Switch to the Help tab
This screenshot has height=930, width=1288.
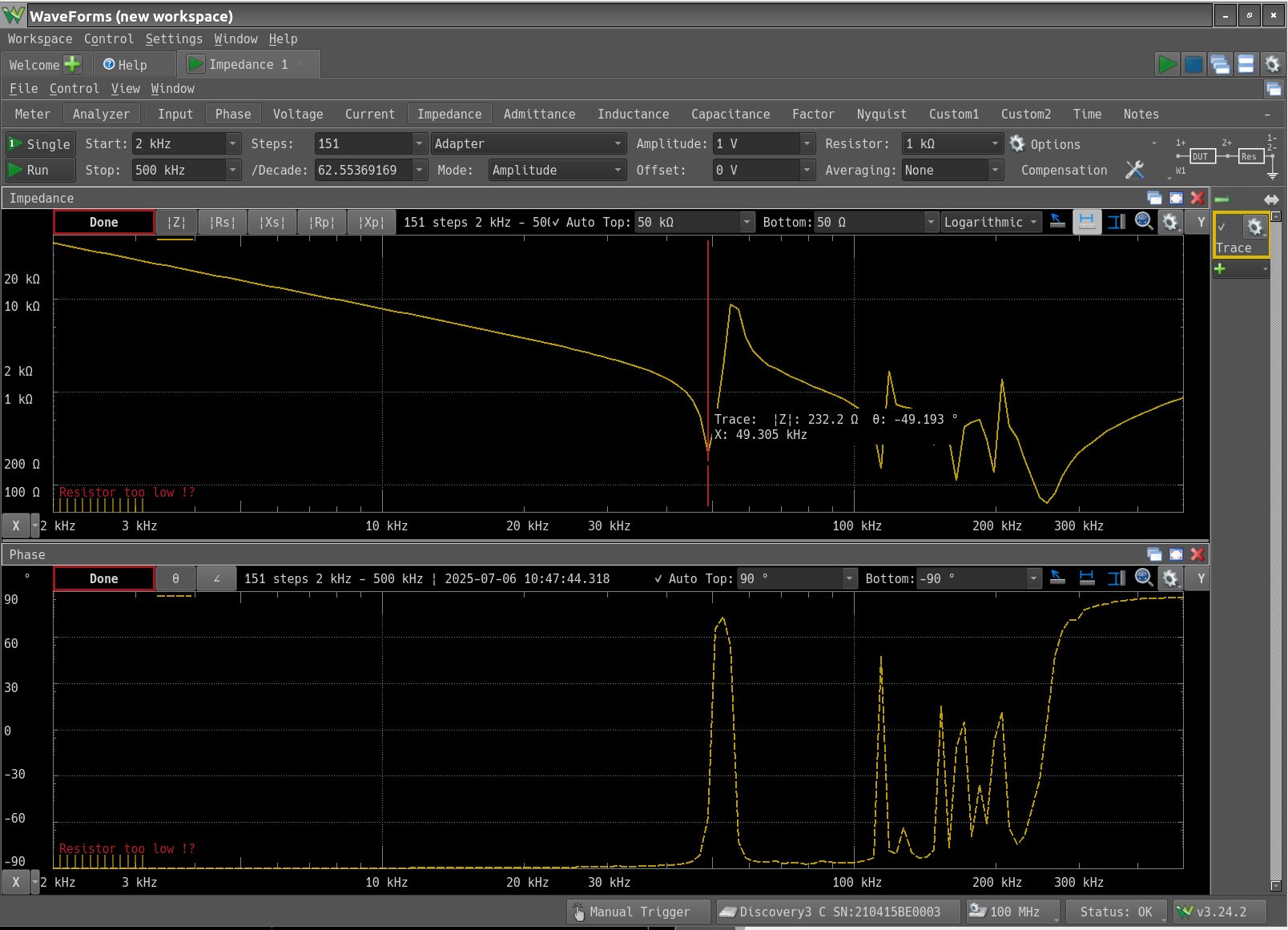click(126, 65)
